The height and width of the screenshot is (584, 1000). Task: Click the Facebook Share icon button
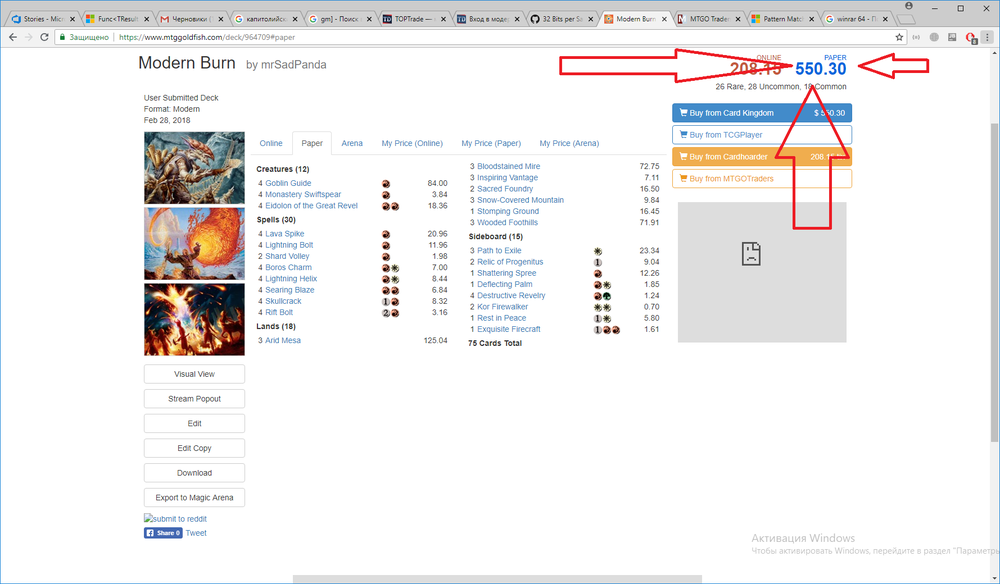click(x=163, y=533)
